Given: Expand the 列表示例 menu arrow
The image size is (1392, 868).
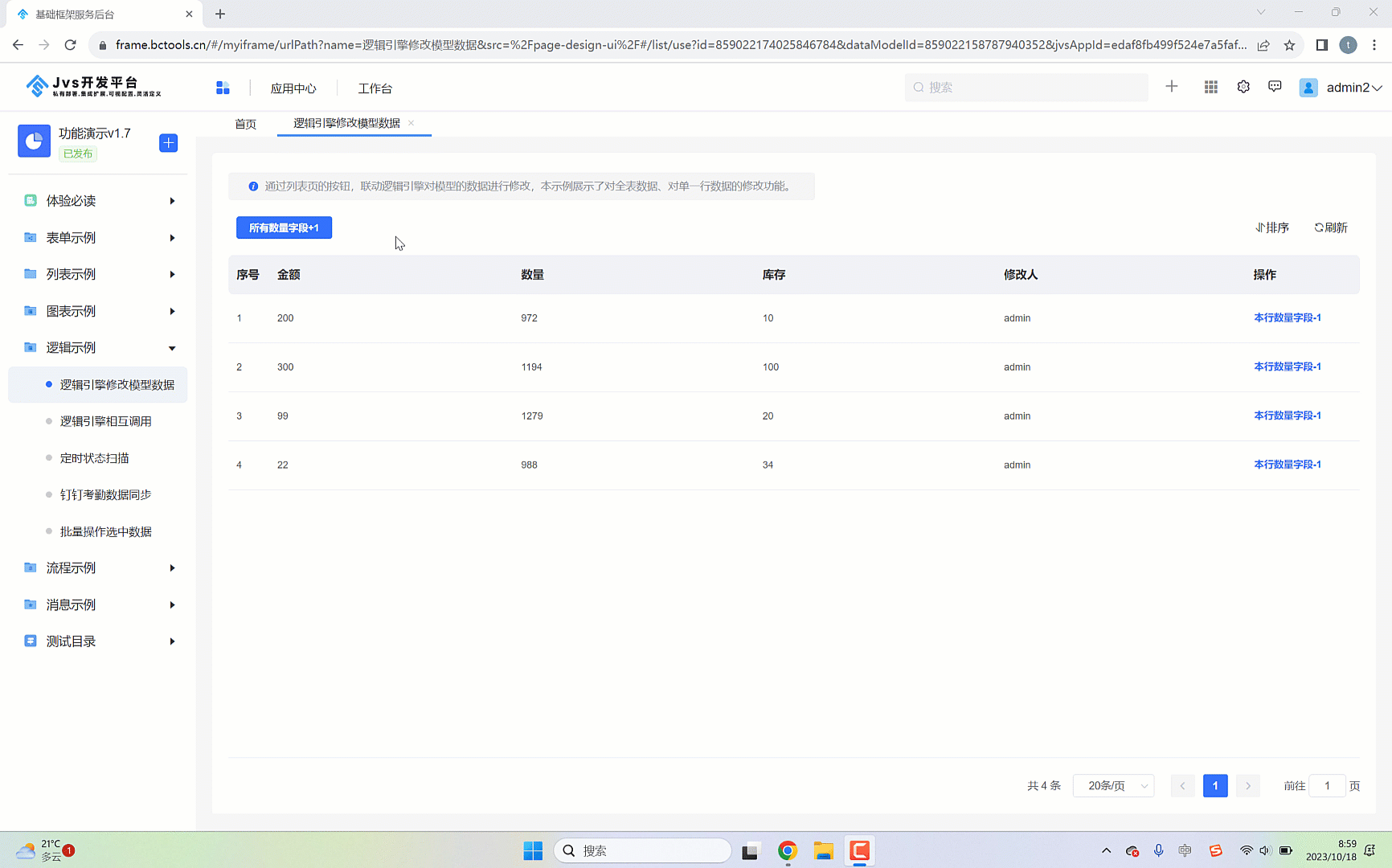Looking at the screenshot, I should [172, 274].
